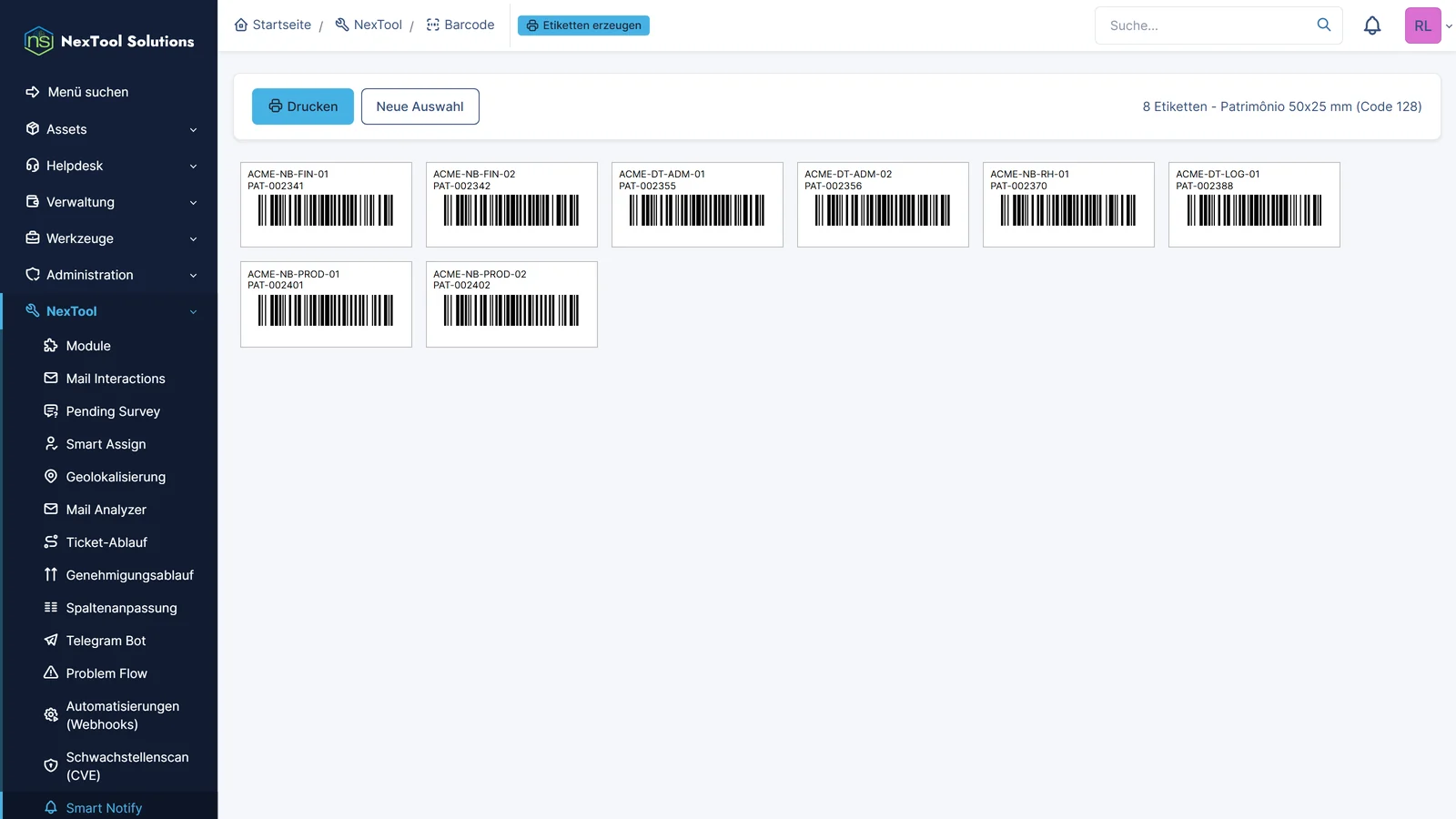Expand the Werkzeuge menu chevron
This screenshot has width=1456, height=819.
pyautogui.click(x=193, y=239)
